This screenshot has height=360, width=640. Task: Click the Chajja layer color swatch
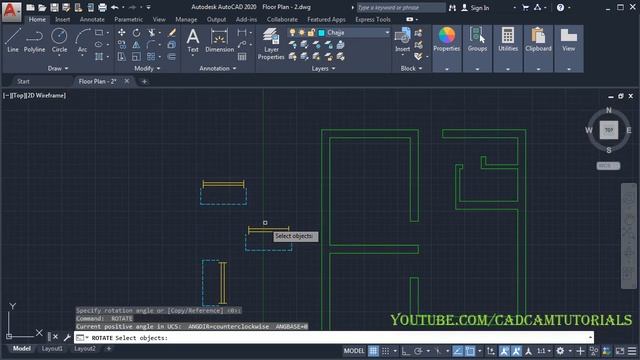coord(321,33)
